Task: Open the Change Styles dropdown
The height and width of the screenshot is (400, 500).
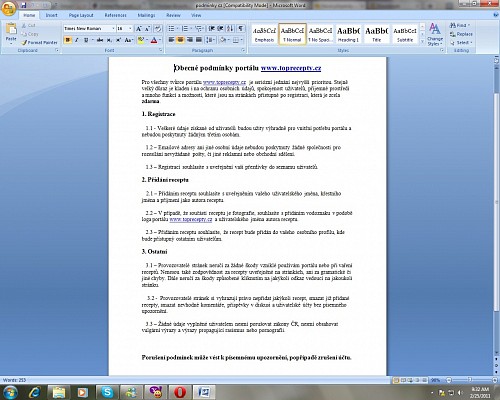Action: [435, 34]
